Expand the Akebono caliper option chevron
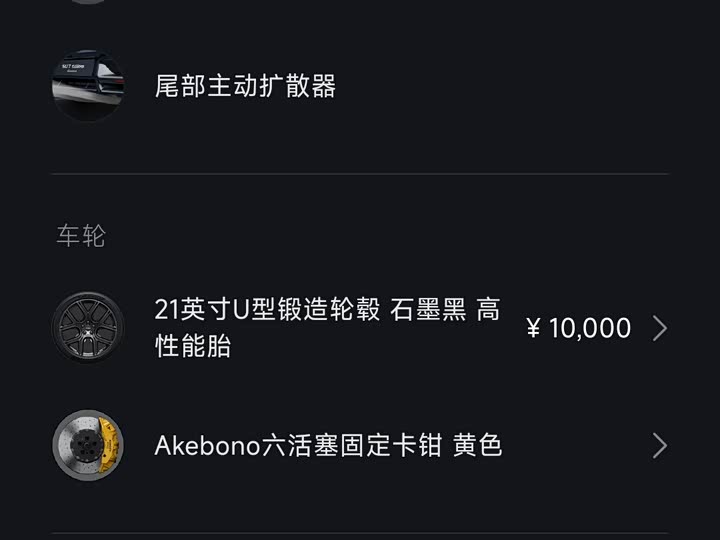The image size is (720, 540). (x=659, y=445)
